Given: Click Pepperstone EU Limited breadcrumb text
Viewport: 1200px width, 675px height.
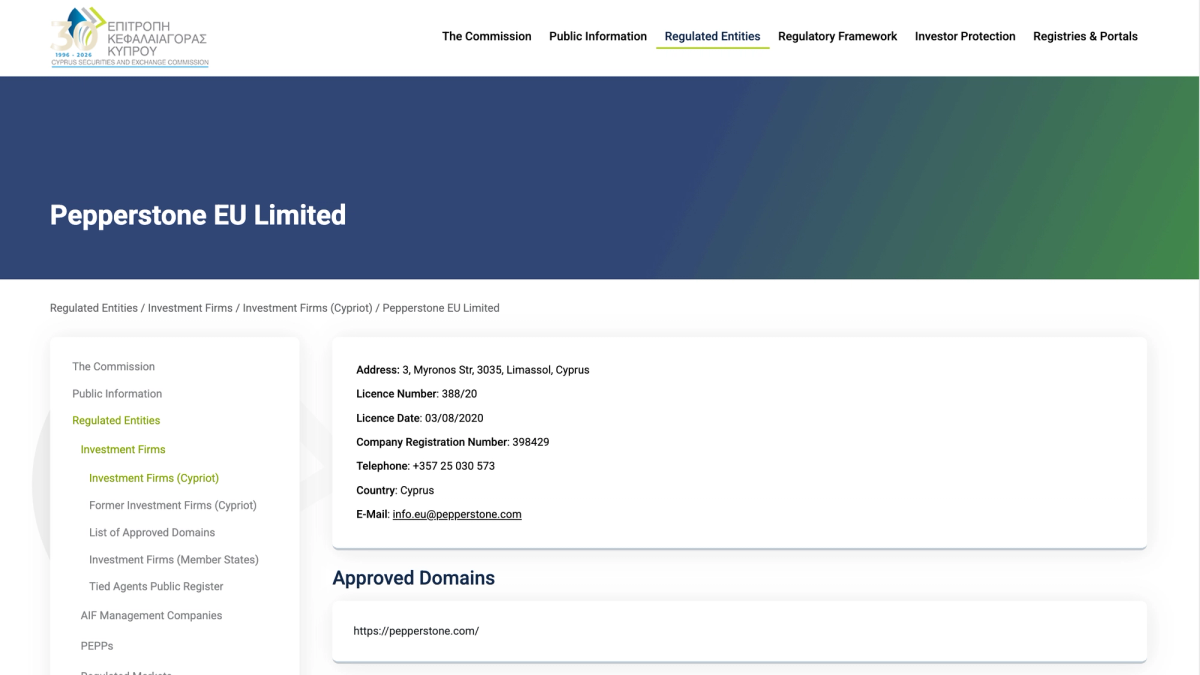Looking at the screenshot, I should tap(441, 308).
